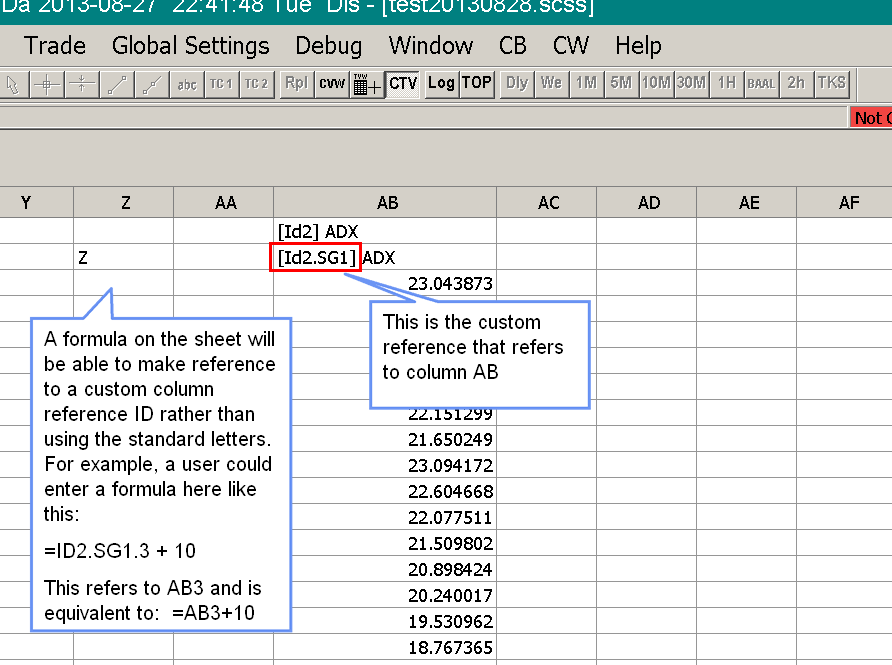Open the Debug menu

click(329, 46)
